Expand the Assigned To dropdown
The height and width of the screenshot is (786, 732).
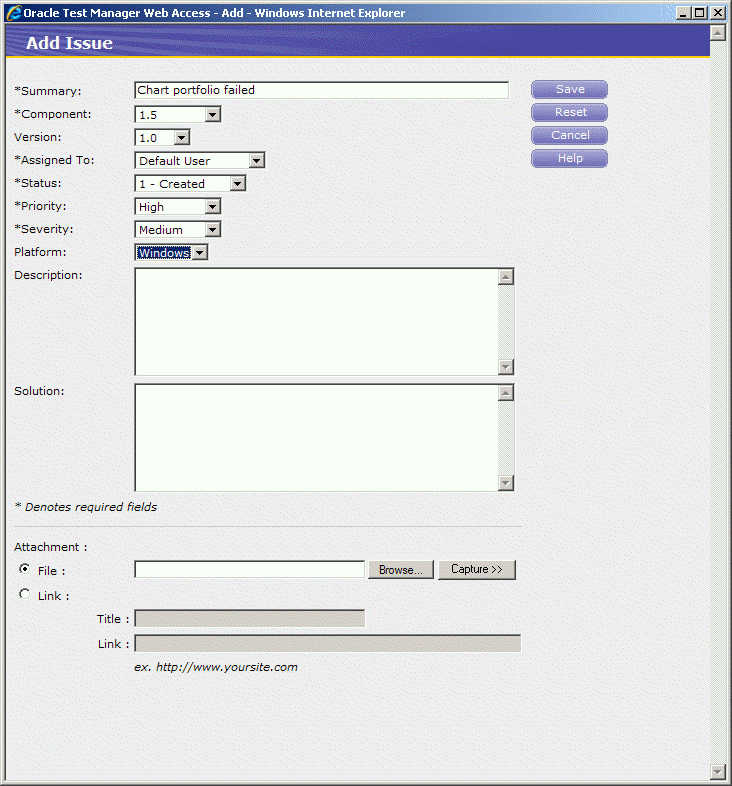coord(200,160)
